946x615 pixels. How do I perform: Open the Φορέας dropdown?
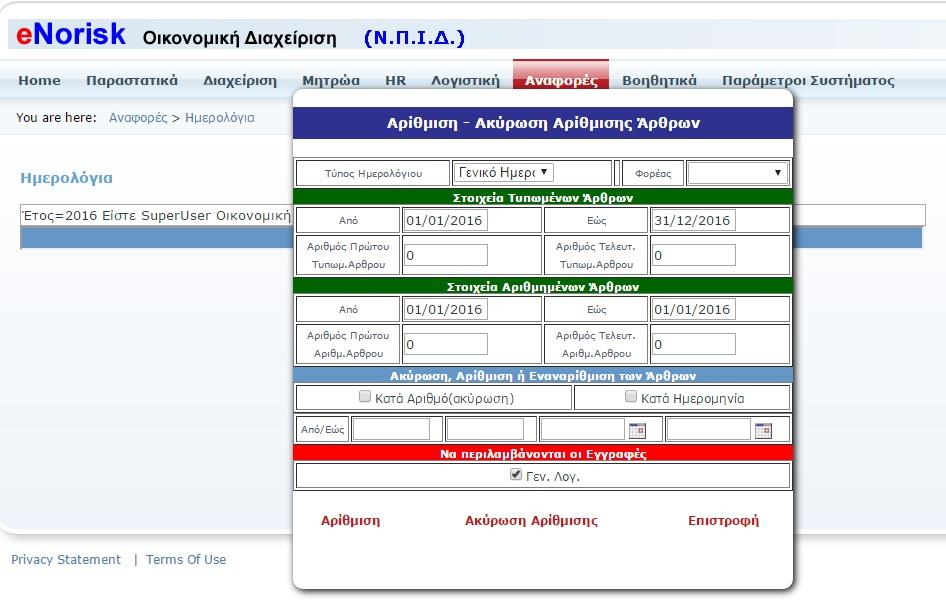[737, 173]
